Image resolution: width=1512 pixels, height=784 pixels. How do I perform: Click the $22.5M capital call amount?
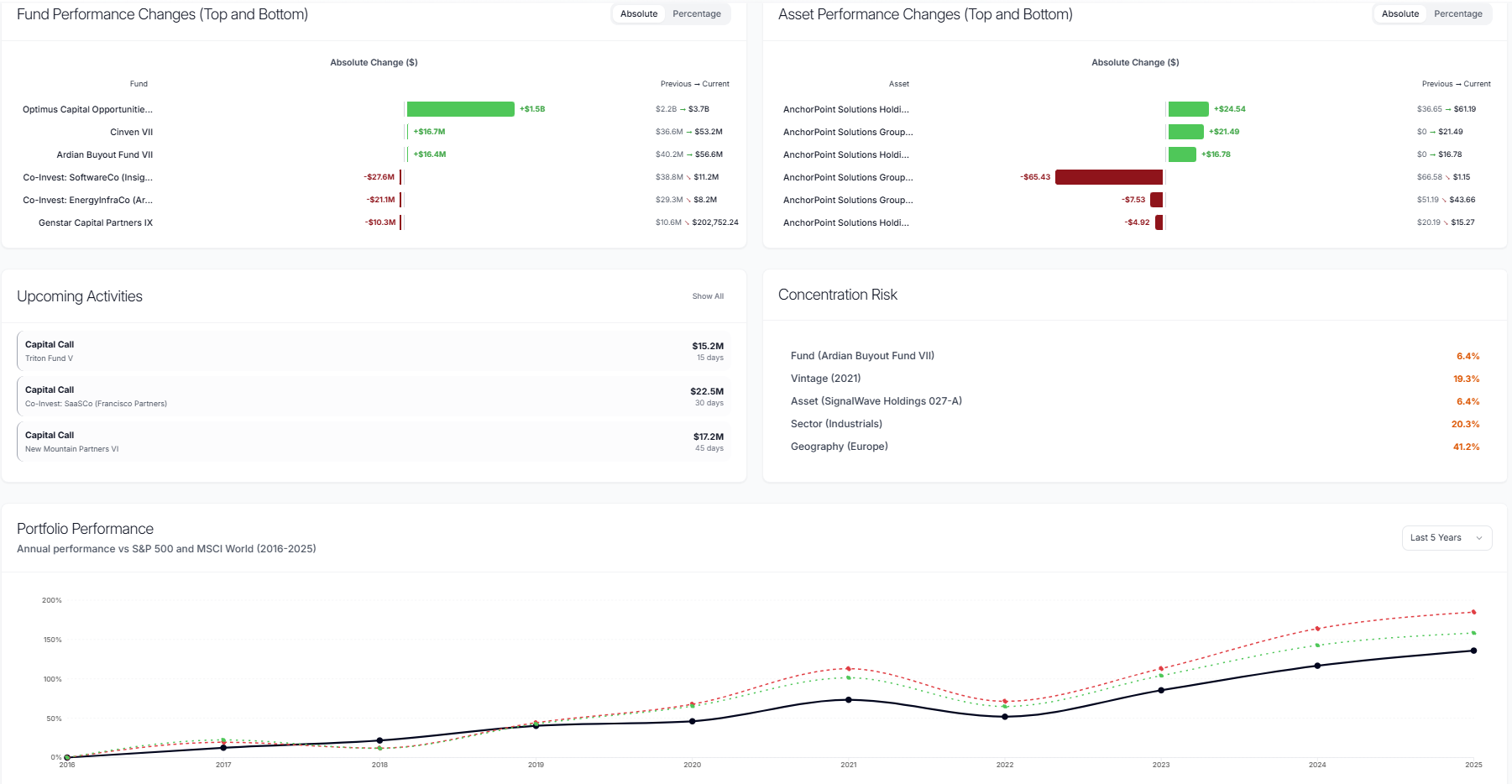[x=707, y=391]
